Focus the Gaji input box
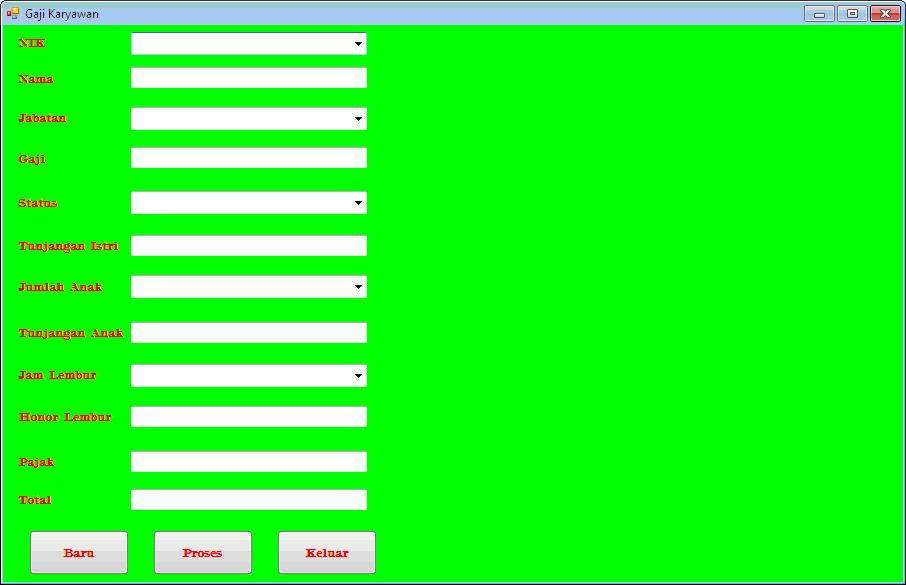This screenshot has height=585, width=906. pyautogui.click(x=248, y=158)
